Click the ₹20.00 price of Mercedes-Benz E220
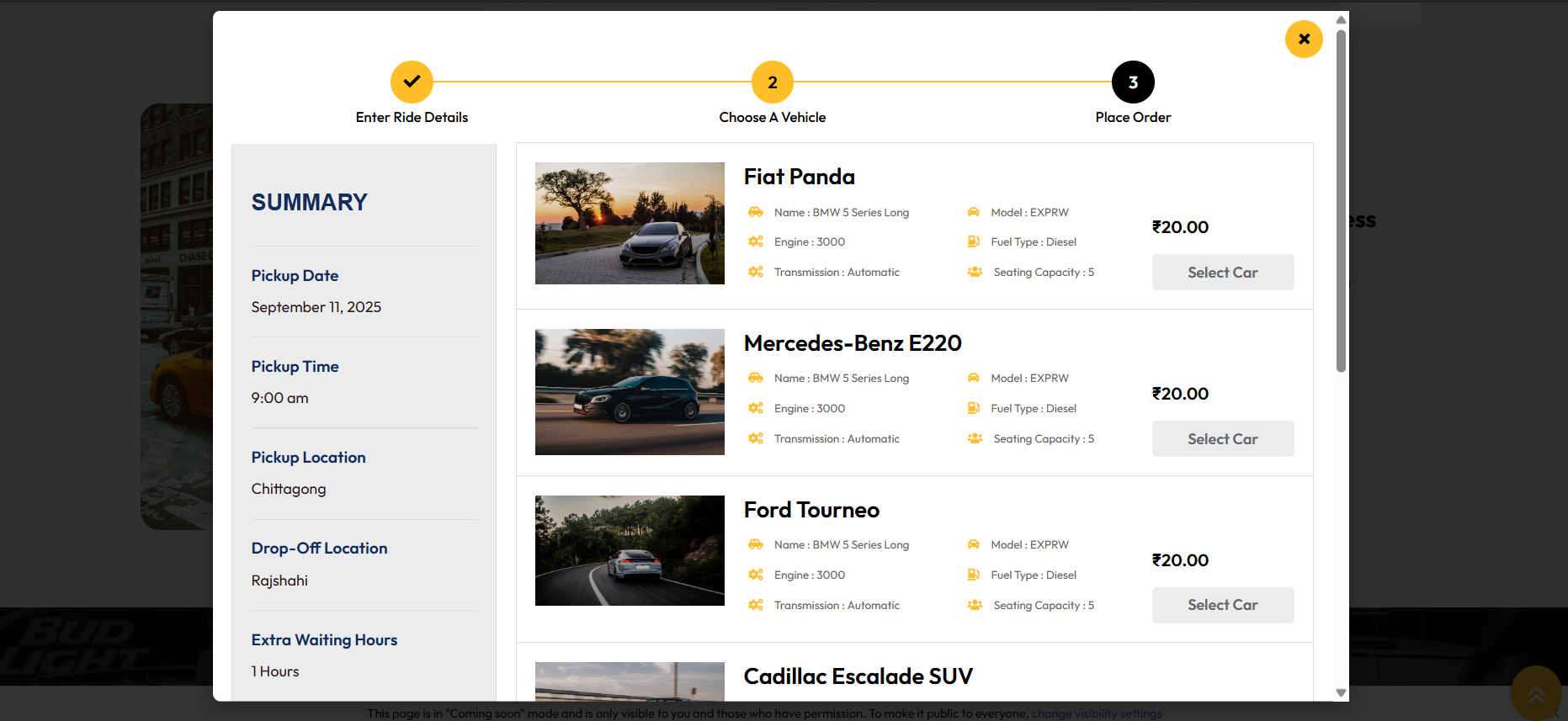Viewport: 1568px width, 721px height. coord(1180,394)
